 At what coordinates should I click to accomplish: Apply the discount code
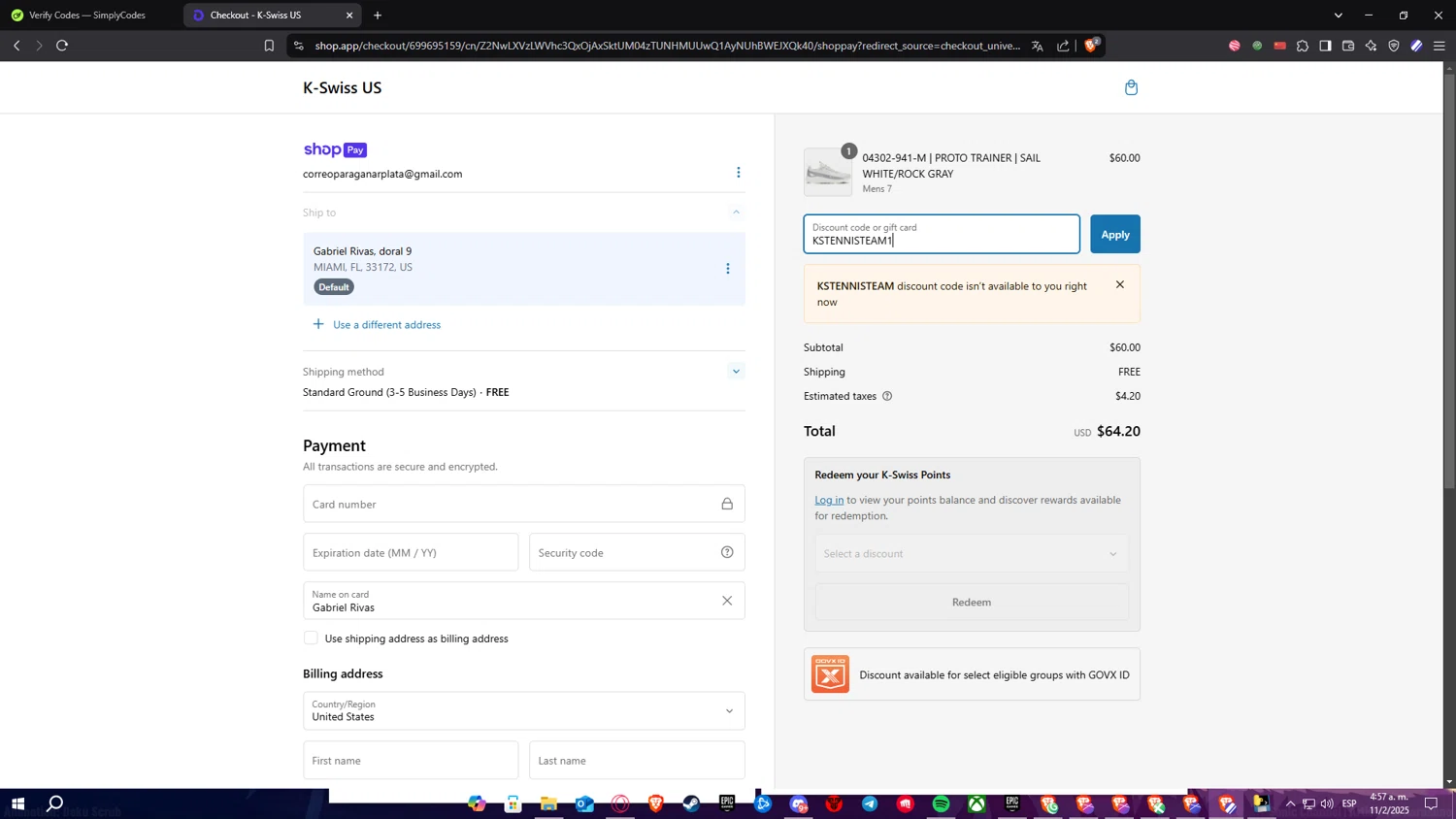1115,234
